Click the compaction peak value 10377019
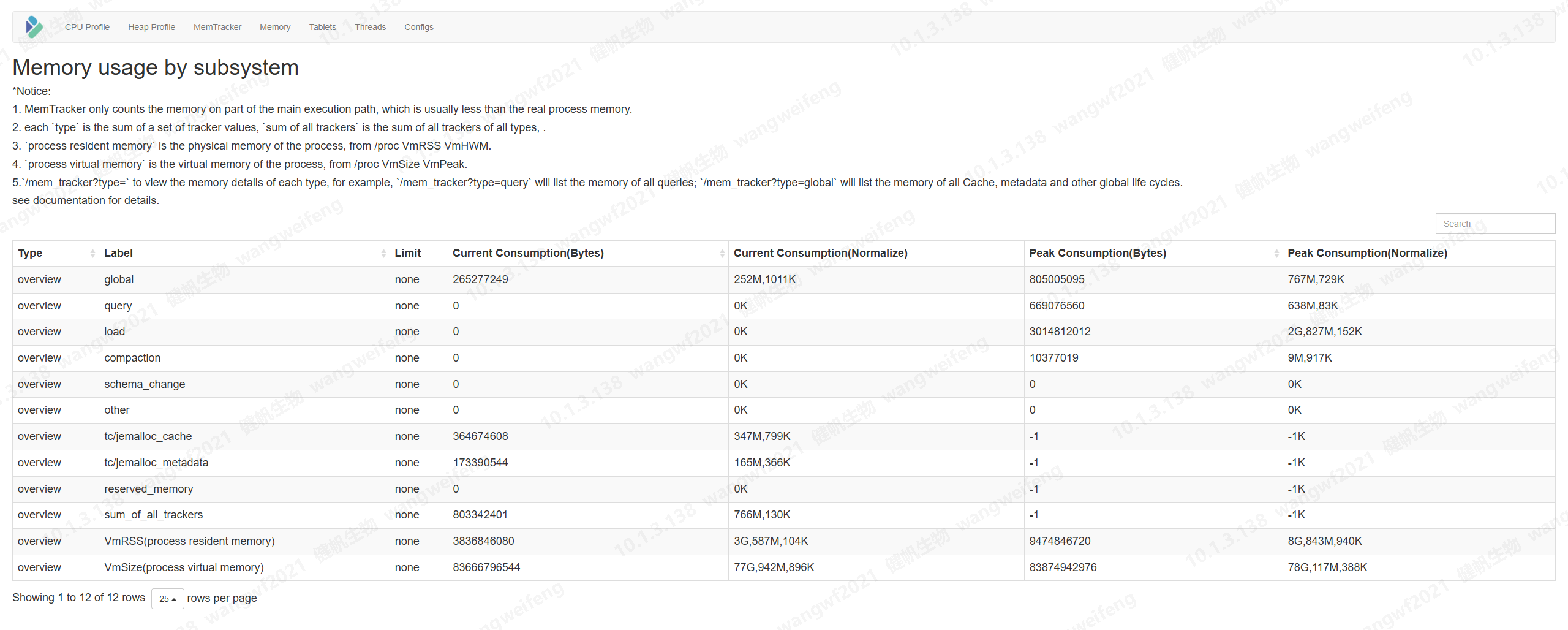 tap(1053, 358)
